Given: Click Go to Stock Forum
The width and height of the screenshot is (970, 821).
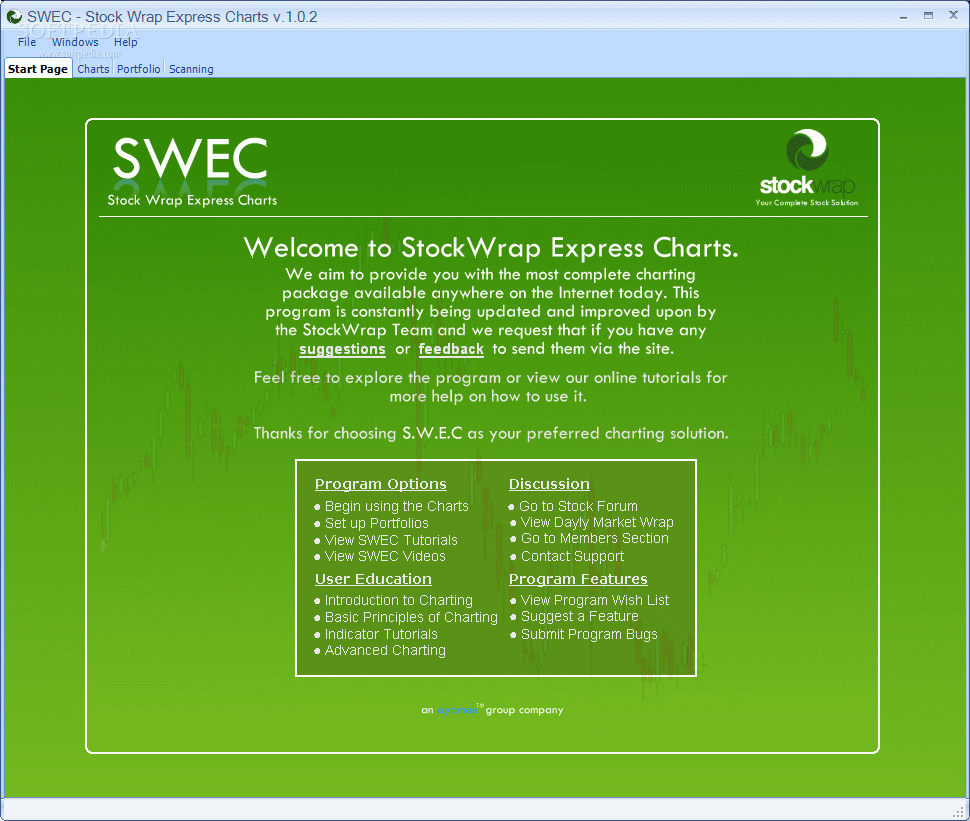Looking at the screenshot, I should [578, 506].
